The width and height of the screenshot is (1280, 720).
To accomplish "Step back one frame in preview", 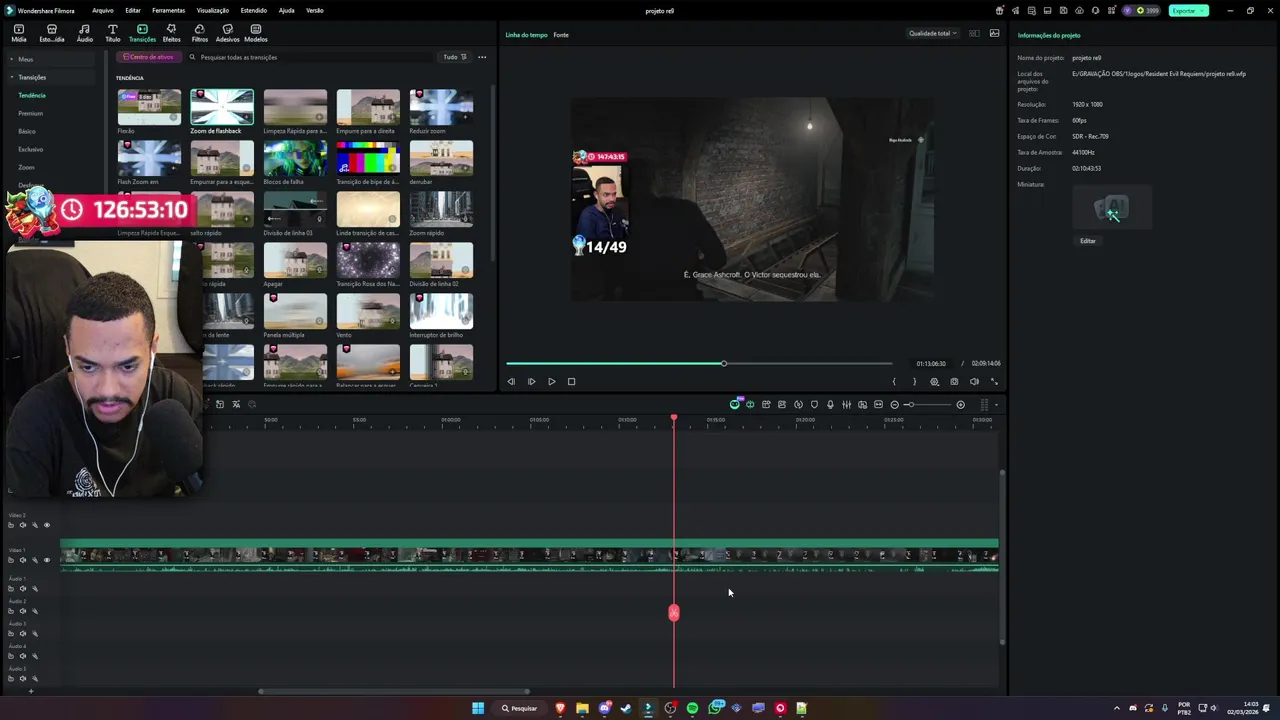I will click(x=511, y=381).
